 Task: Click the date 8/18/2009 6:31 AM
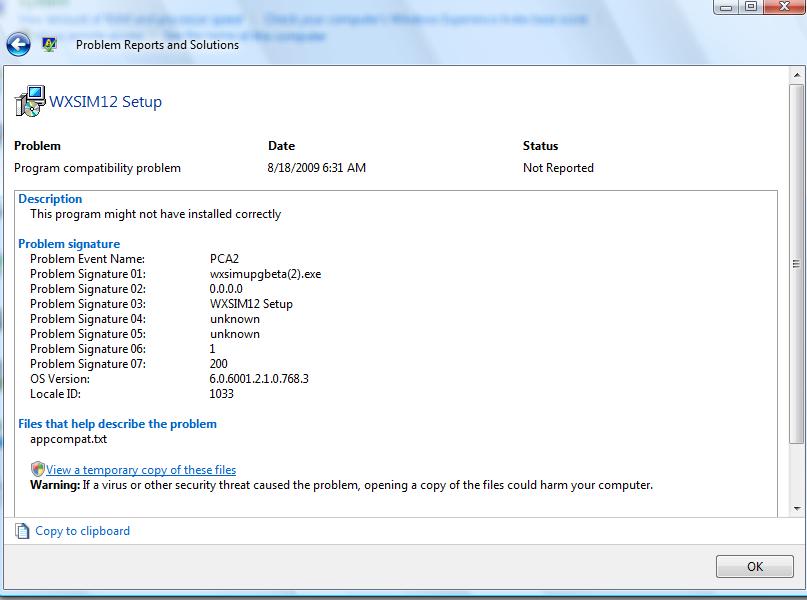tap(317, 168)
